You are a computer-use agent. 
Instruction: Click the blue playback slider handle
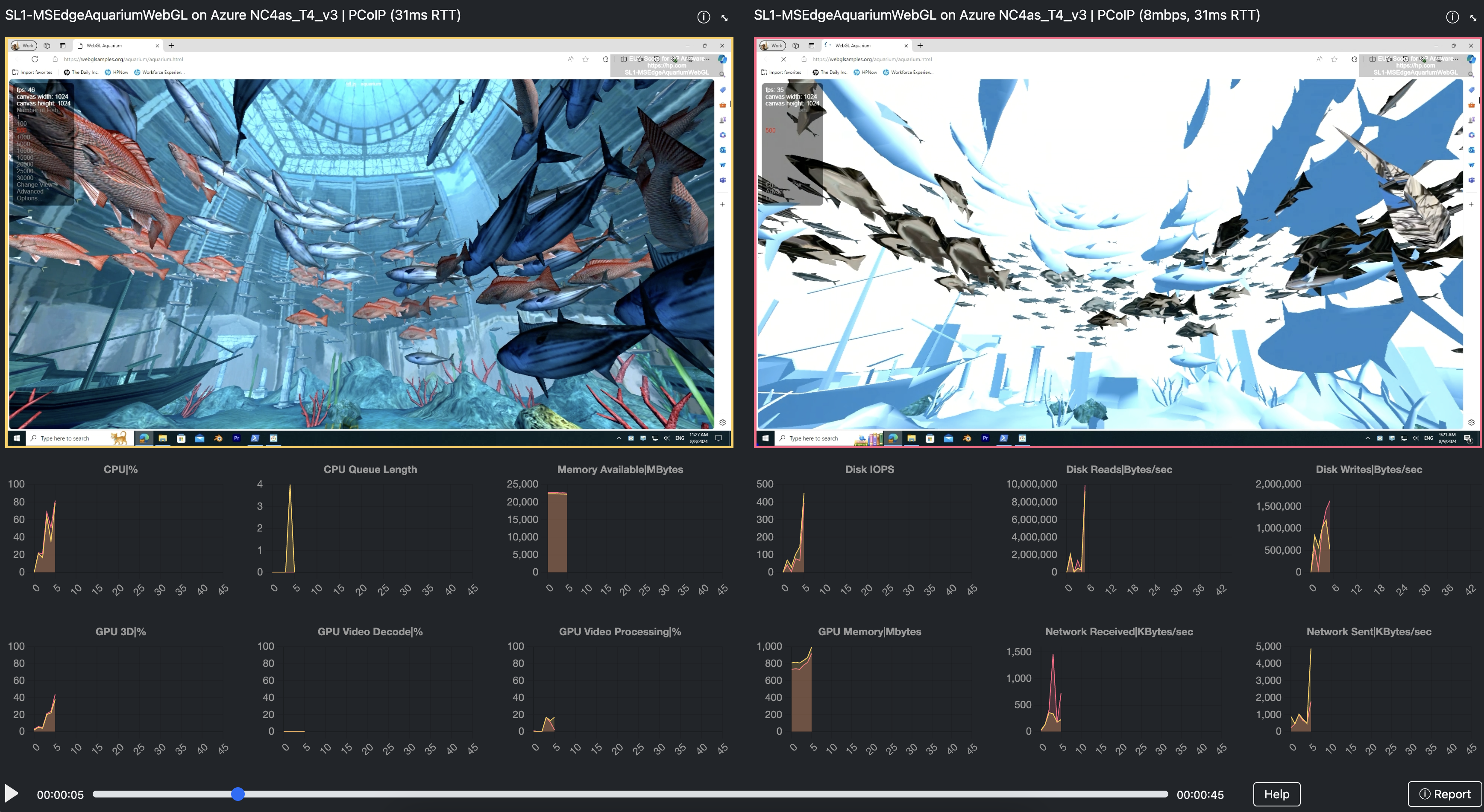coord(238,794)
